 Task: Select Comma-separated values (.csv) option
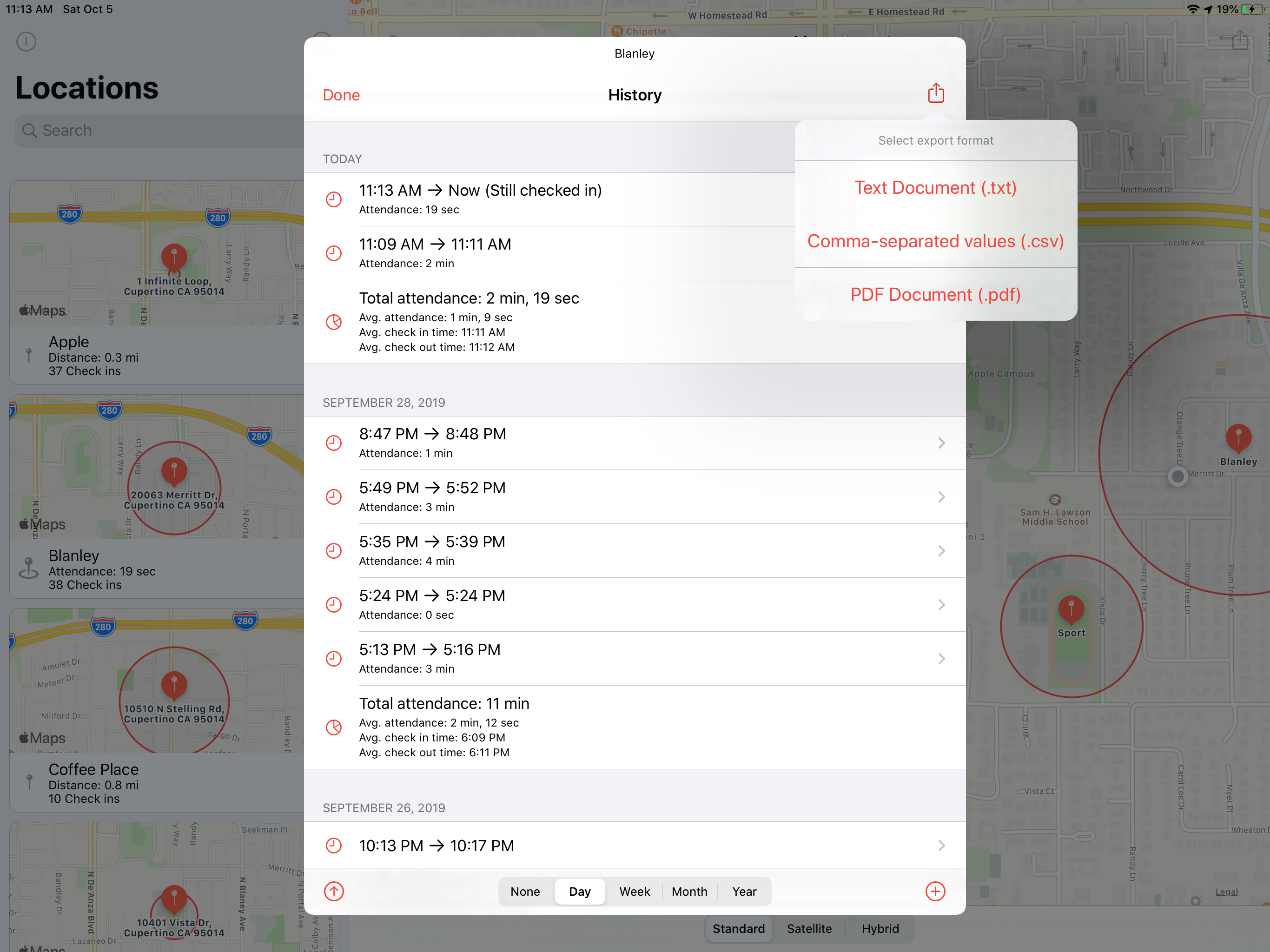(935, 241)
